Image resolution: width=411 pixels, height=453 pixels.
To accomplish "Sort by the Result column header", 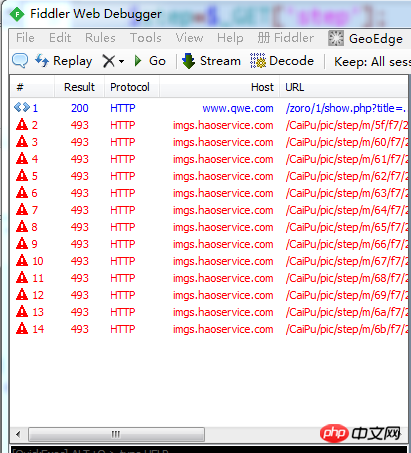I will 79,87.
